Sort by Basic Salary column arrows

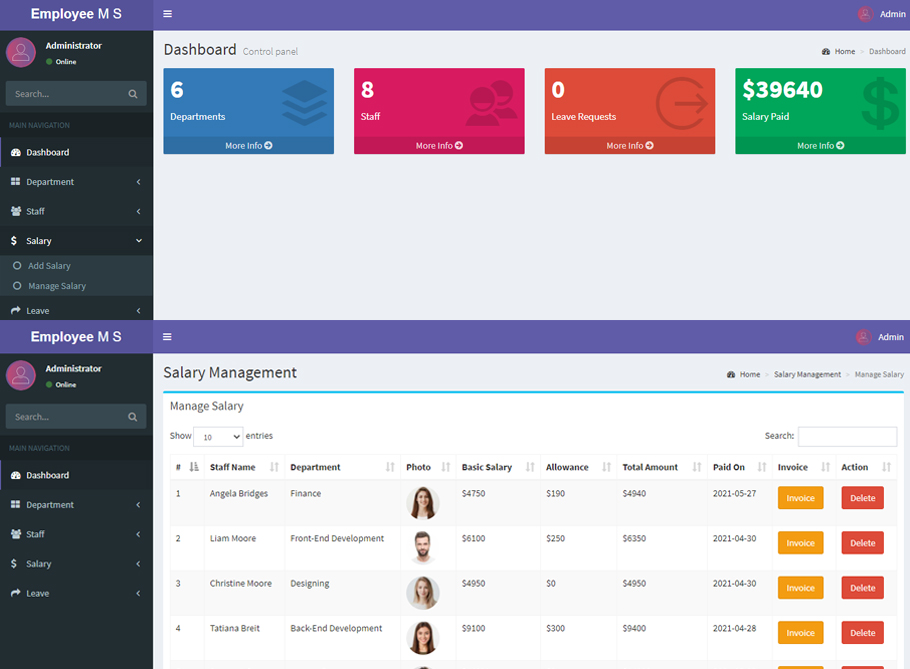[x=530, y=467]
